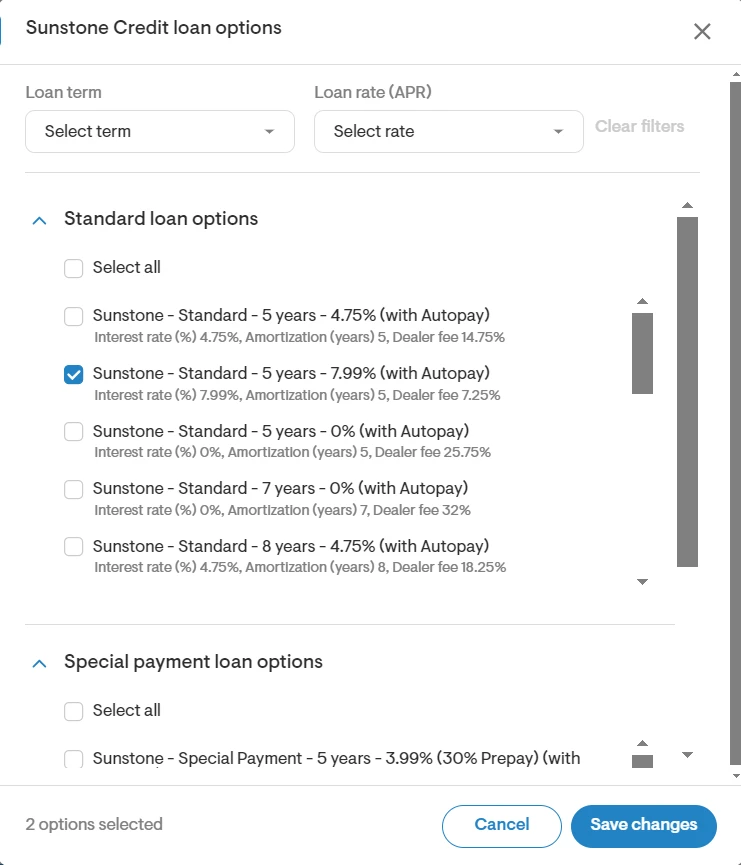
Task: Click the Standard loan options heading
Action: click(161, 219)
